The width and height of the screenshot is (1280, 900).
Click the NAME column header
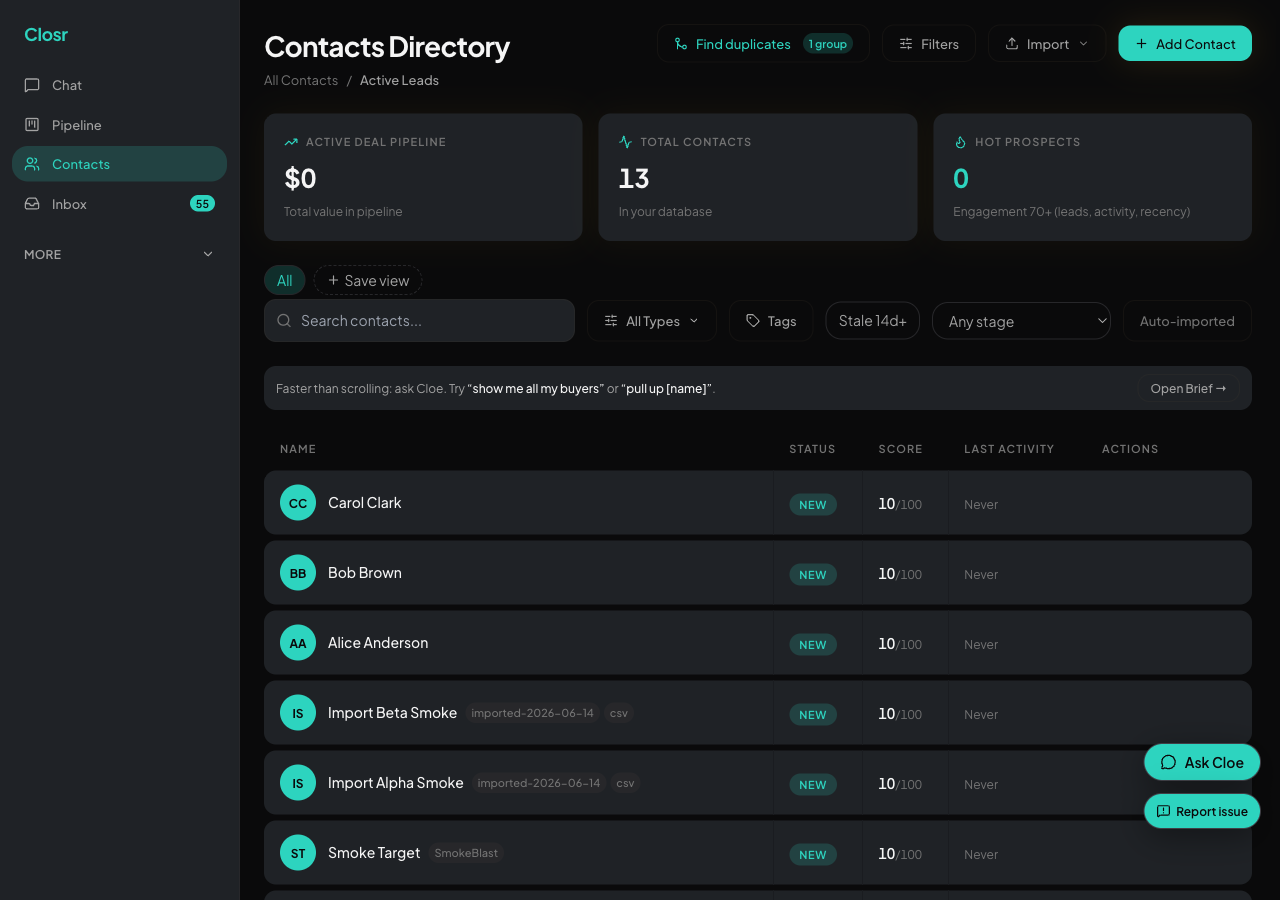pos(298,449)
